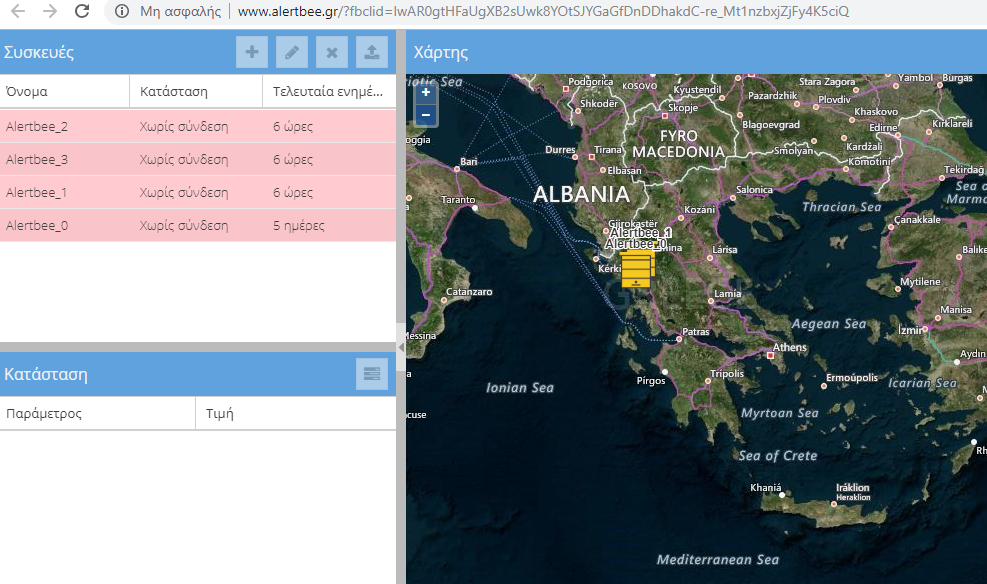The width and height of the screenshot is (987, 584).
Task: Click the Athens label on the map
Action: tap(789, 347)
